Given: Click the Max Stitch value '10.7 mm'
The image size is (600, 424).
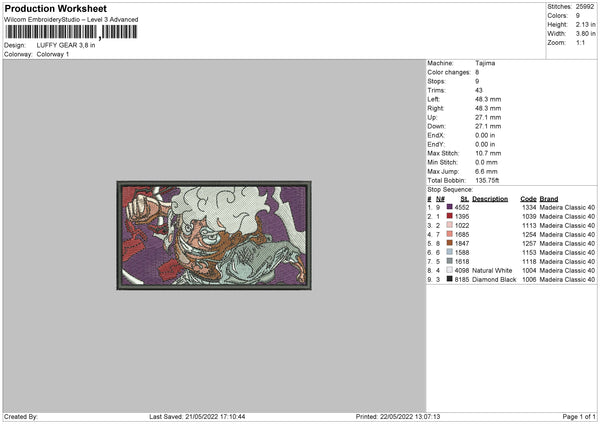Looking at the screenshot, I should click(488, 153).
